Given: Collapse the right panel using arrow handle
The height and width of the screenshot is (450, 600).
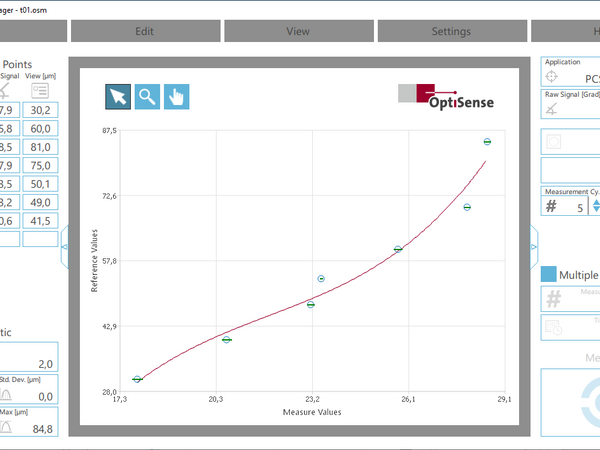Looking at the screenshot, I should 534,246.
